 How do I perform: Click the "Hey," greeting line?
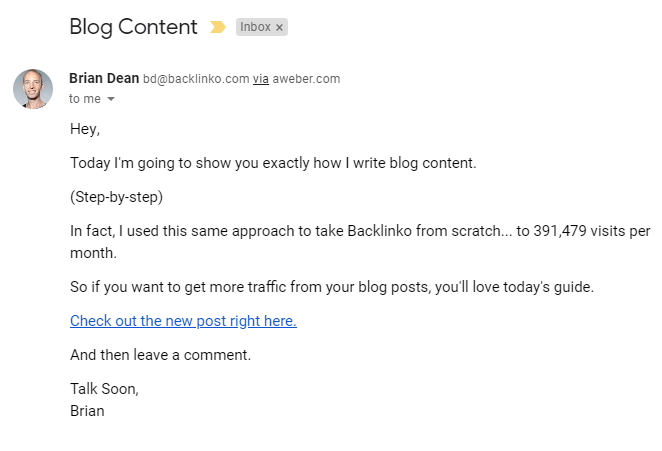85,129
